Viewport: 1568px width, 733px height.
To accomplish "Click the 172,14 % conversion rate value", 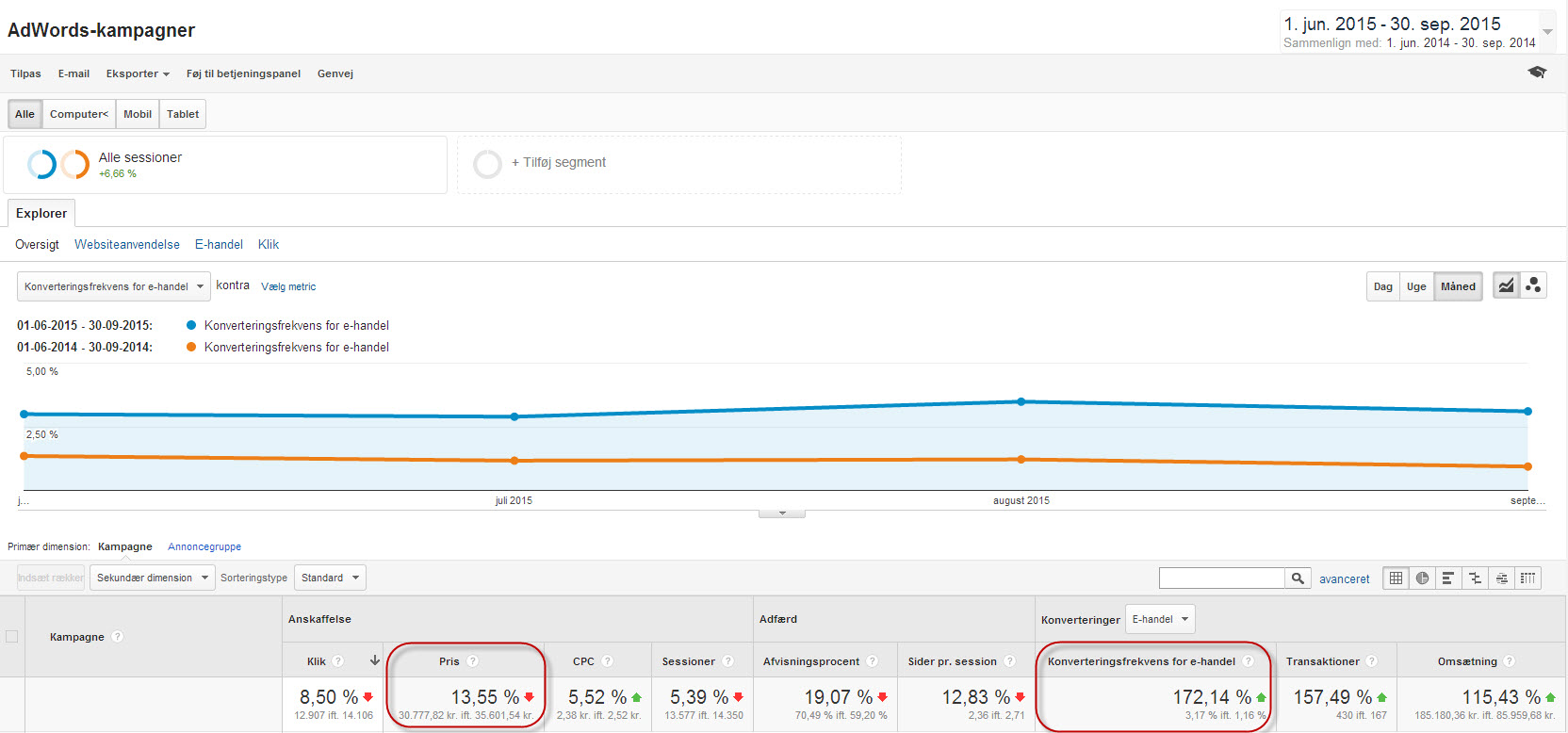I will 1212,697.
